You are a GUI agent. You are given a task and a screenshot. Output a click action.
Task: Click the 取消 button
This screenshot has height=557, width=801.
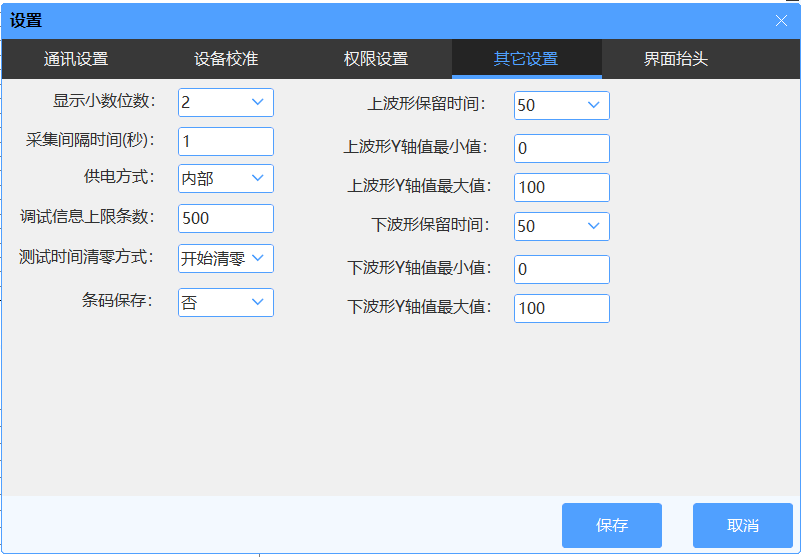click(742, 525)
